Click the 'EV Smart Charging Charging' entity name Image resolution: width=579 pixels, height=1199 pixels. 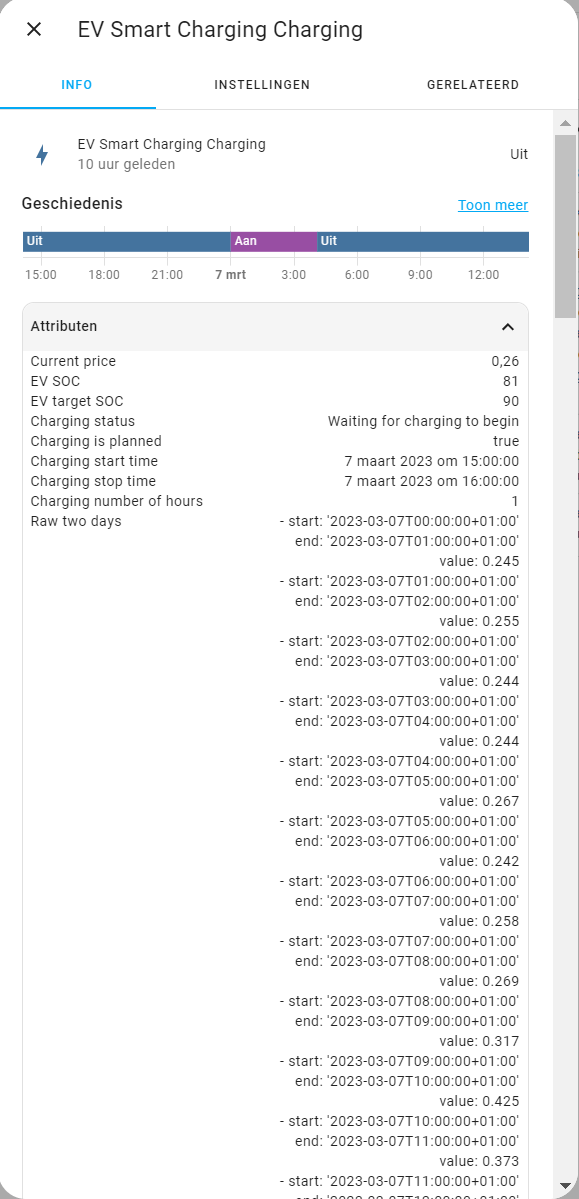[171, 144]
